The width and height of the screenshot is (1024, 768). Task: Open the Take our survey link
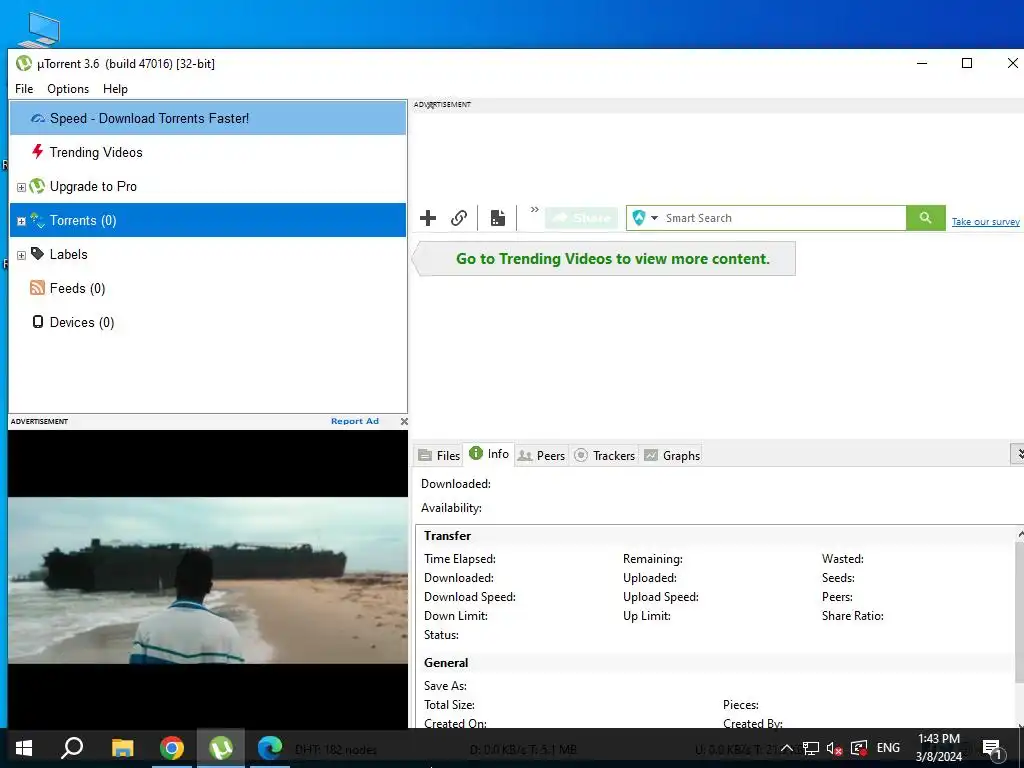coord(985,222)
